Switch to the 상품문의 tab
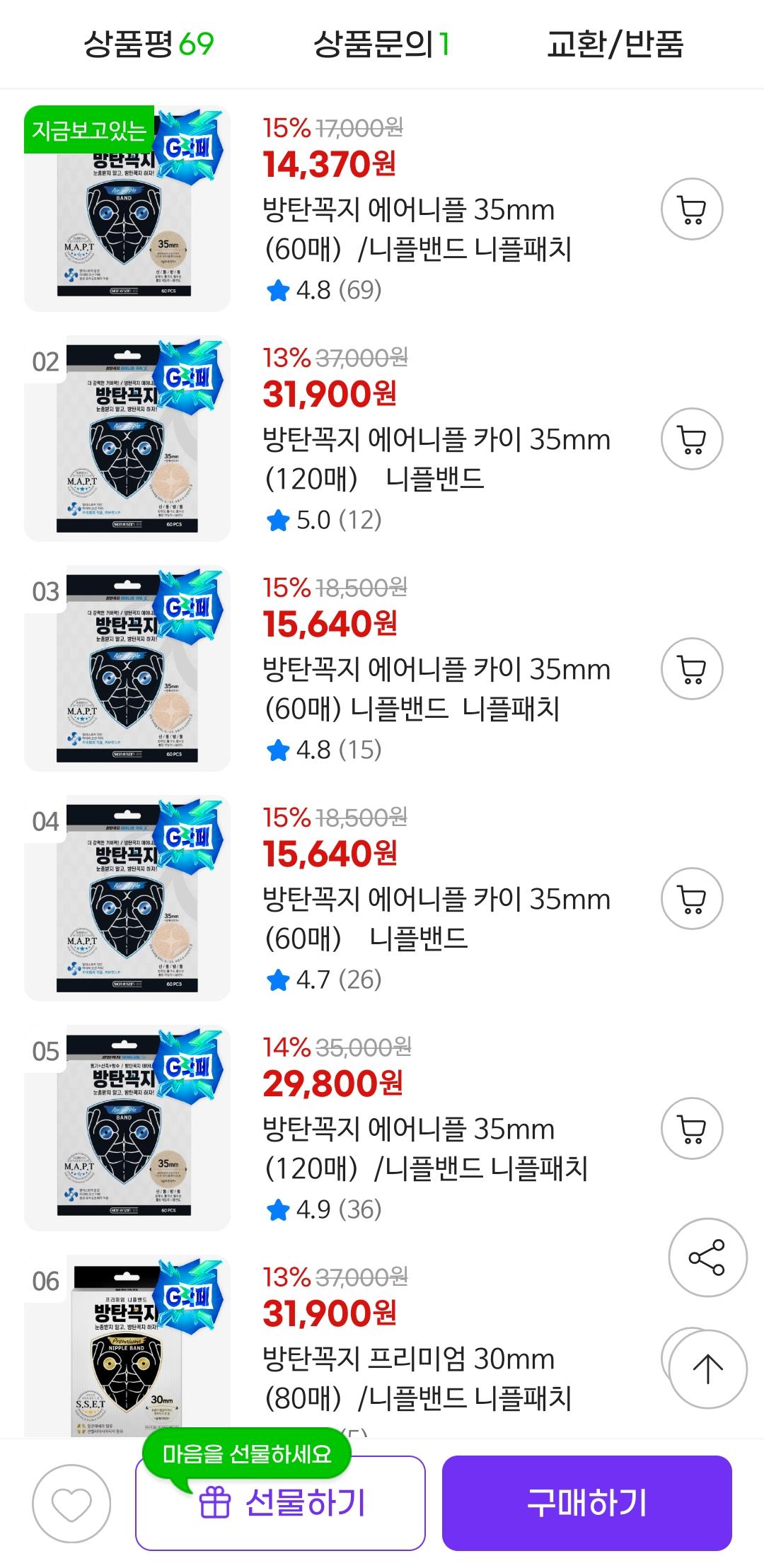The image size is (764, 1568). point(382,45)
